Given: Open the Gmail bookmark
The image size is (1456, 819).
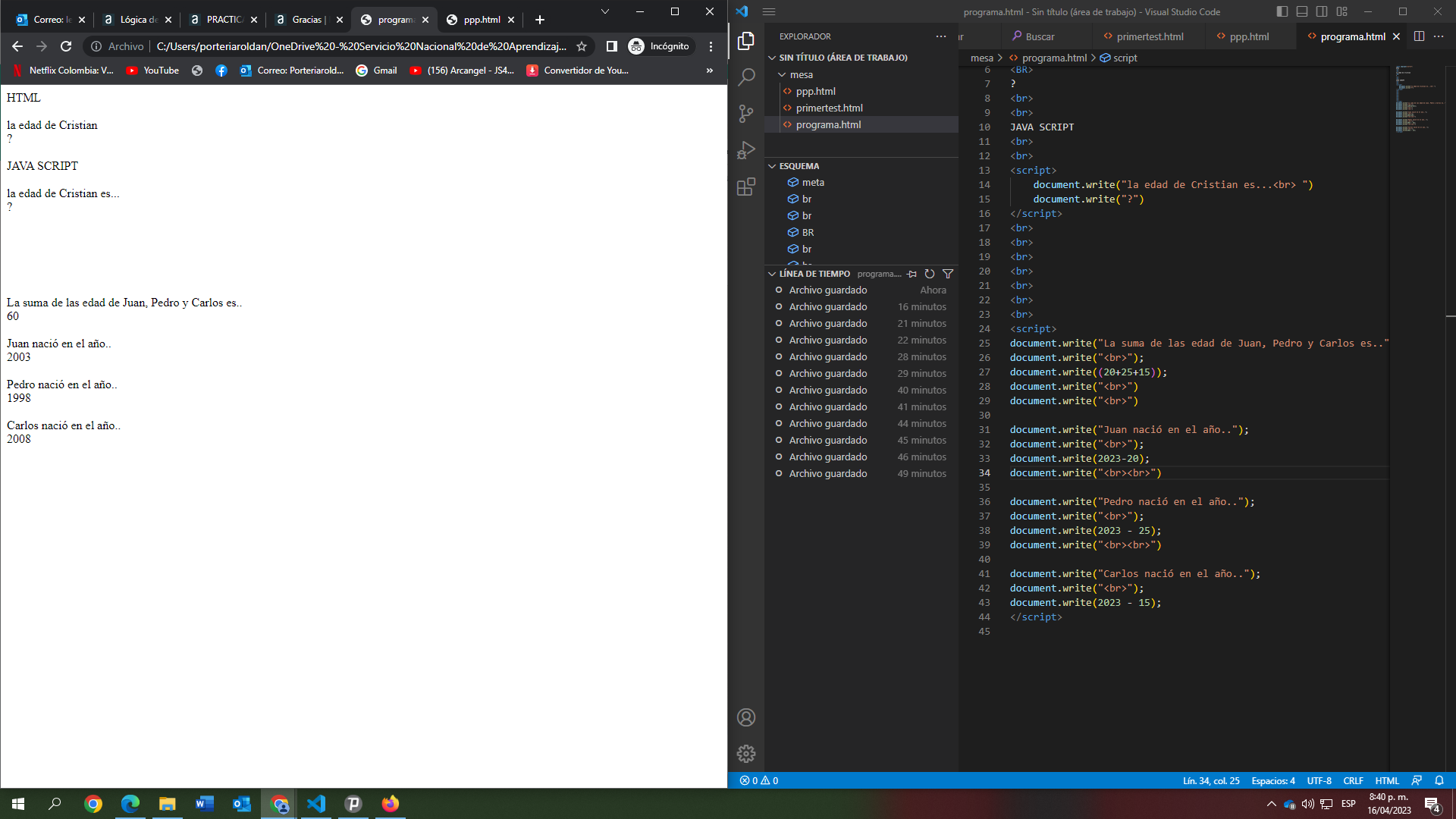Looking at the screenshot, I should coord(377,71).
